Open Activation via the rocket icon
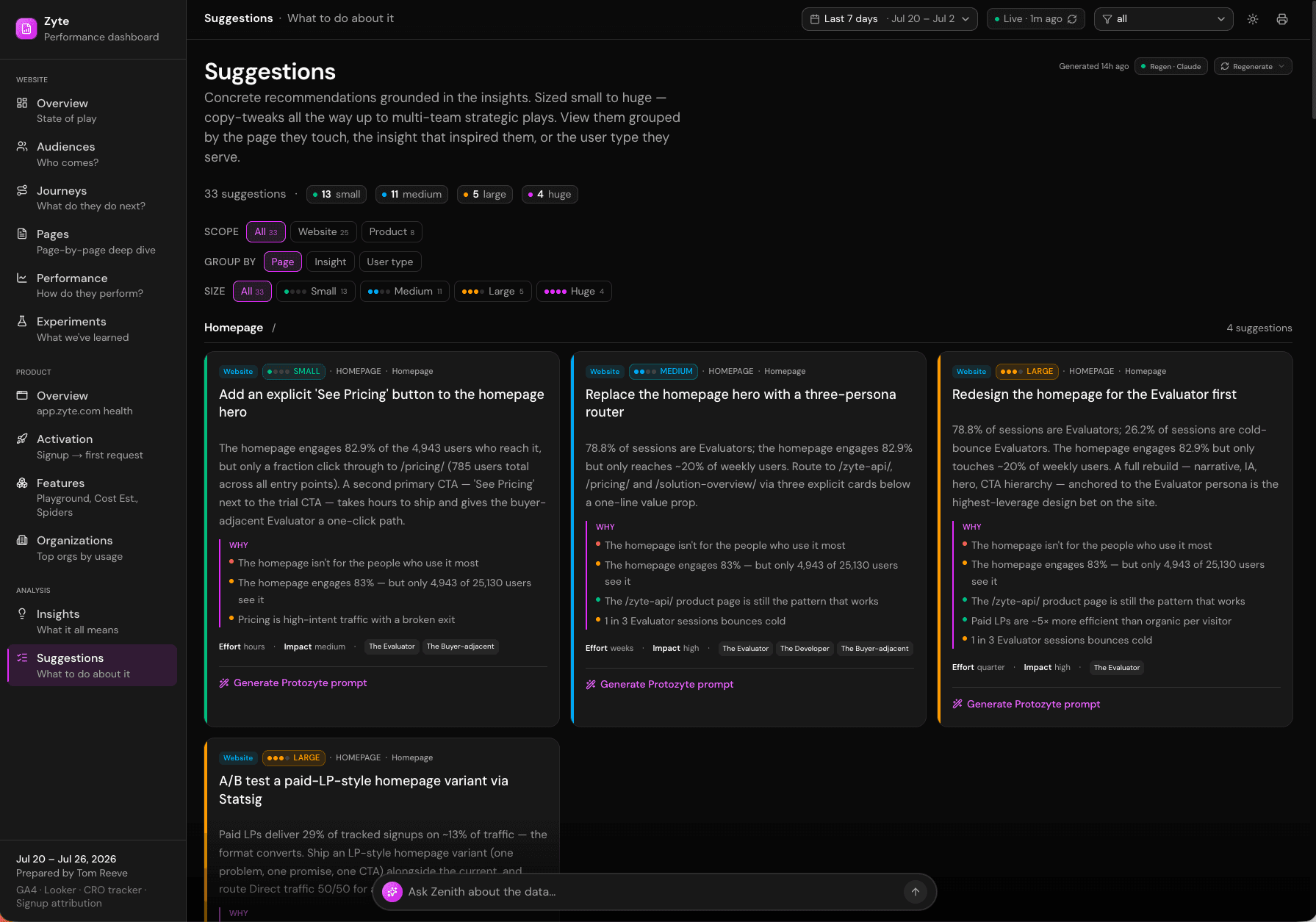Viewport: 1316px width, 922px height. pos(22,439)
